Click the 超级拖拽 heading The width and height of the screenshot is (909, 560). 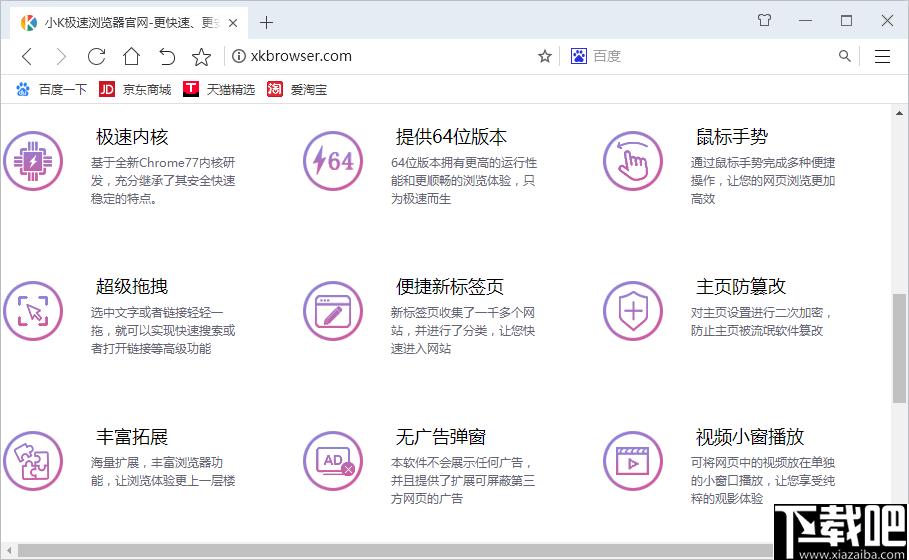[x=132, y=286]
